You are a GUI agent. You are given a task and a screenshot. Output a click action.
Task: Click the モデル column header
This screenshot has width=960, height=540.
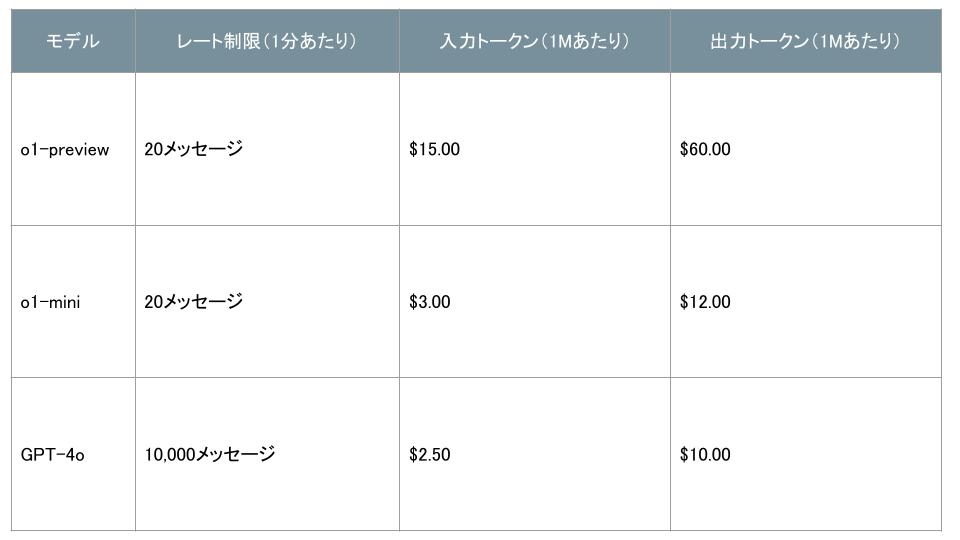point(73,41)
